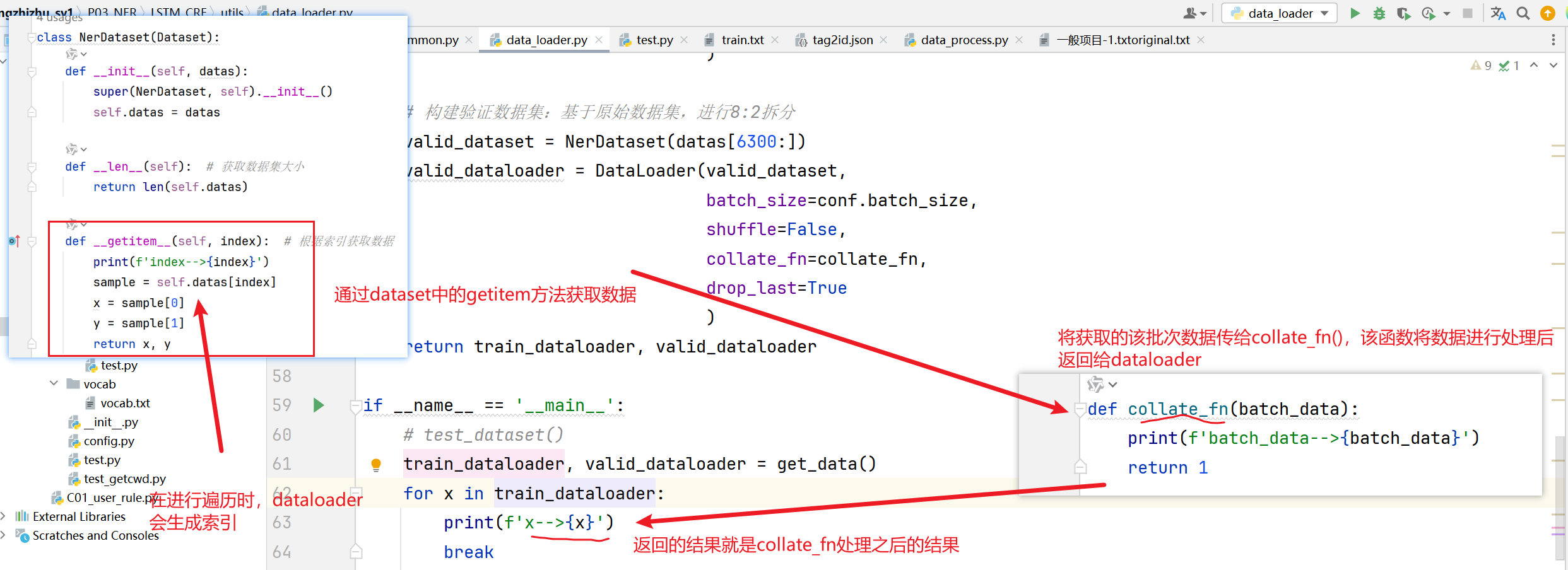Close the train.txt tab
Screen dimensions: 1568x570
(775, 40)
